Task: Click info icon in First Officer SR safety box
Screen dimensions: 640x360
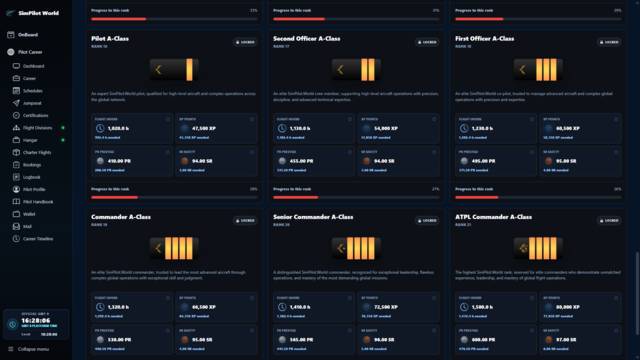Action: tap(616, 152)
